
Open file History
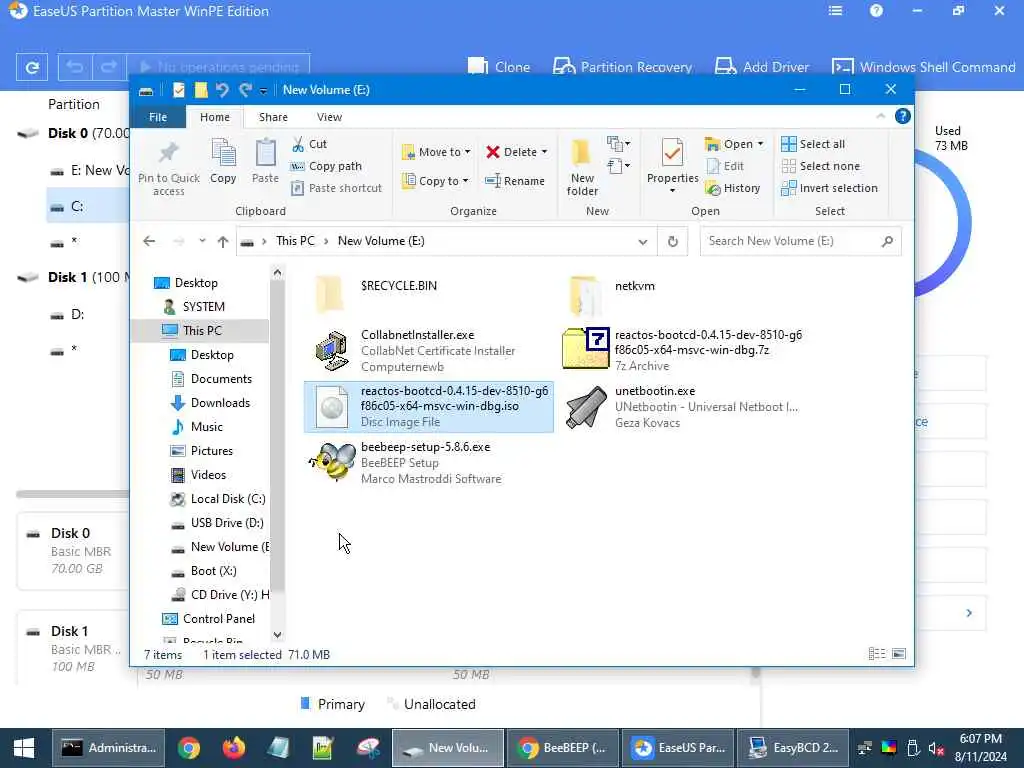tap(733, 188)
